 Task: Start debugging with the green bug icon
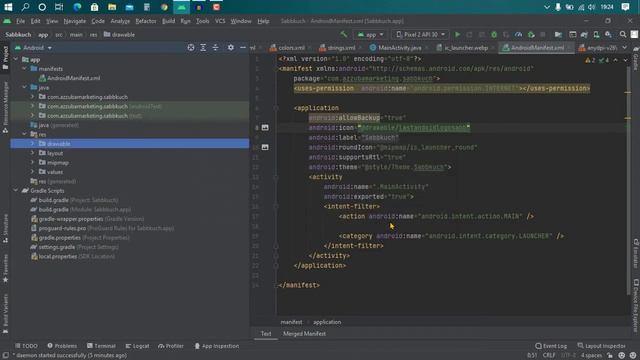coord(494,35)
